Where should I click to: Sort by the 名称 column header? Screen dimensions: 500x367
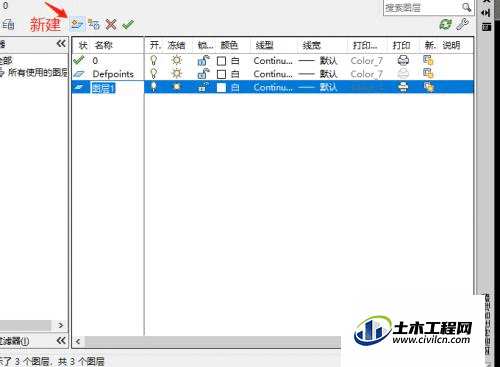pos(104,45)
